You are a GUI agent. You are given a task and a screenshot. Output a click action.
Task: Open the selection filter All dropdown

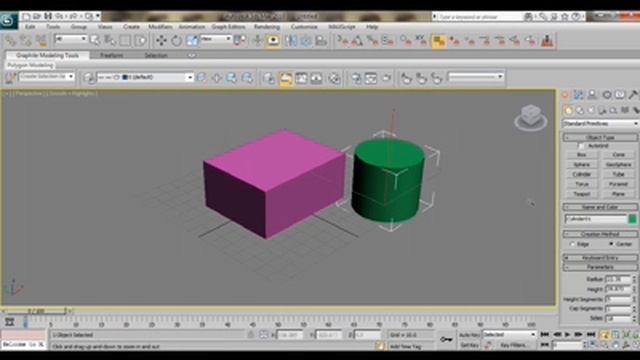pyautogui.click(x=71, y=39)
